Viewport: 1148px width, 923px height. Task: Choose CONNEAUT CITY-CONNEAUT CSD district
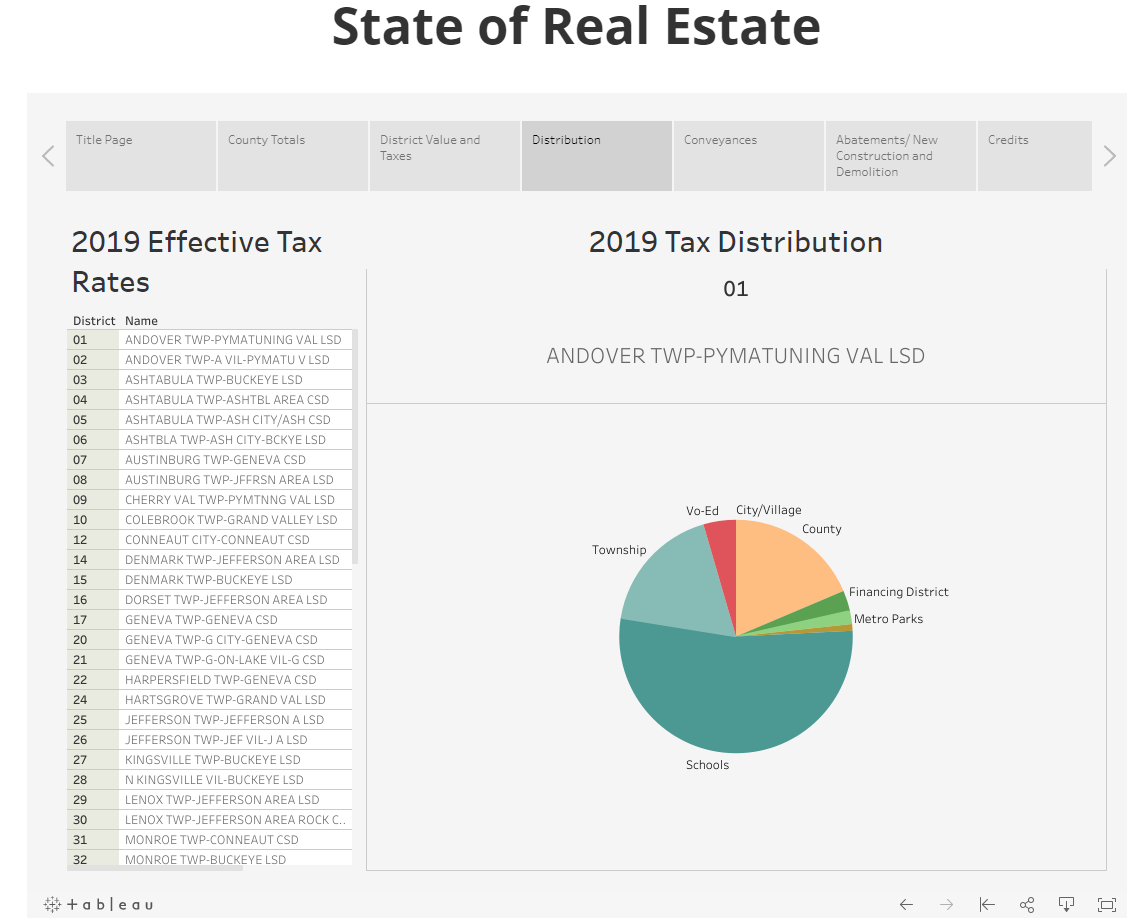[x=217, y=540]
